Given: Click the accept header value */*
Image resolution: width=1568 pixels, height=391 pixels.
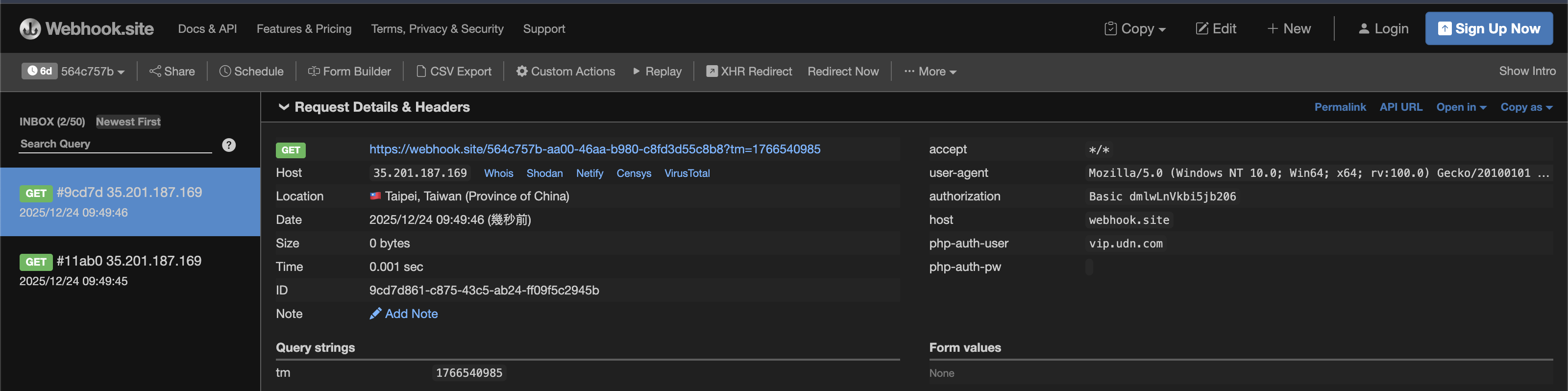Looking at the screenshot, I should click(1099, 150).
